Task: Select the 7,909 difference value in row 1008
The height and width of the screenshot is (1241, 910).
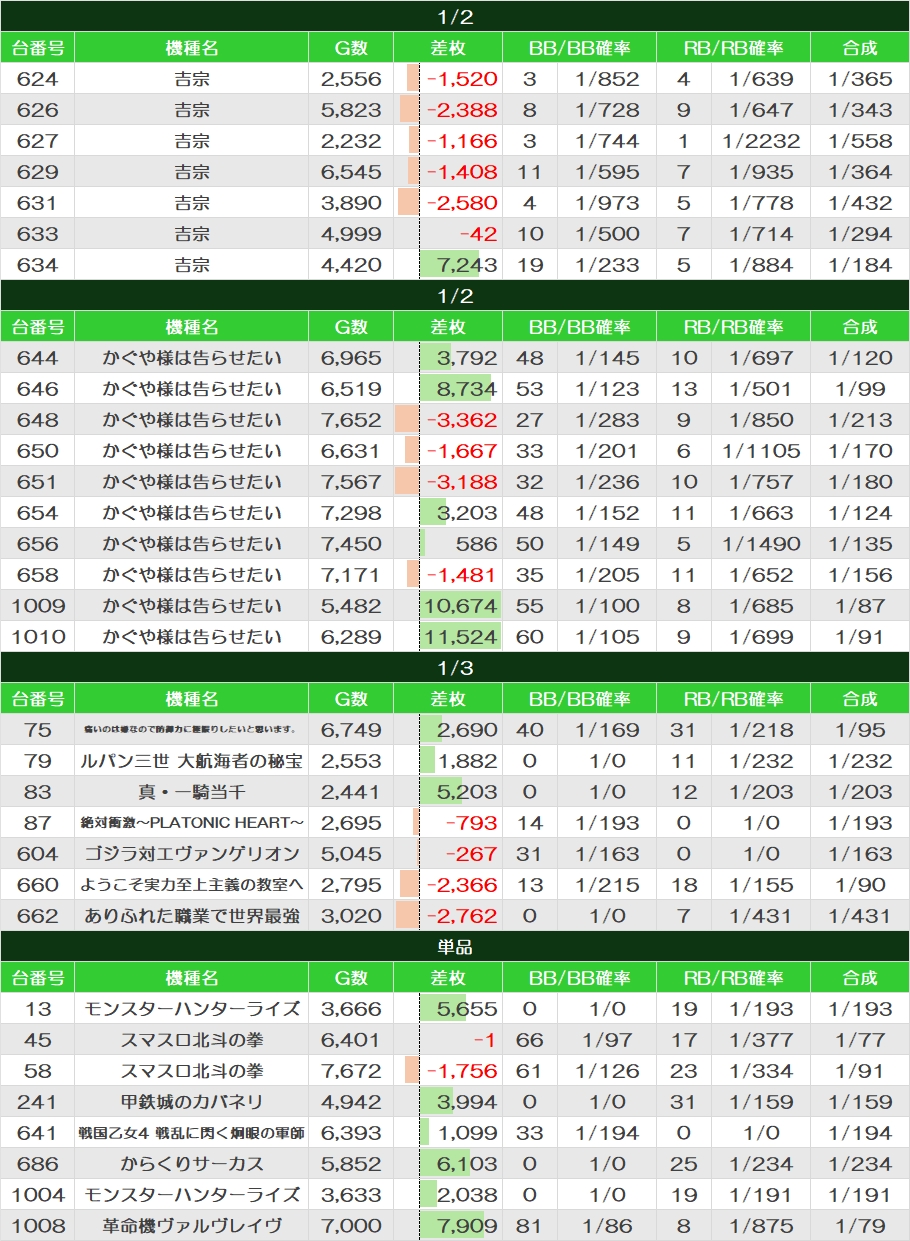Action: click(x=467, y=1226)
